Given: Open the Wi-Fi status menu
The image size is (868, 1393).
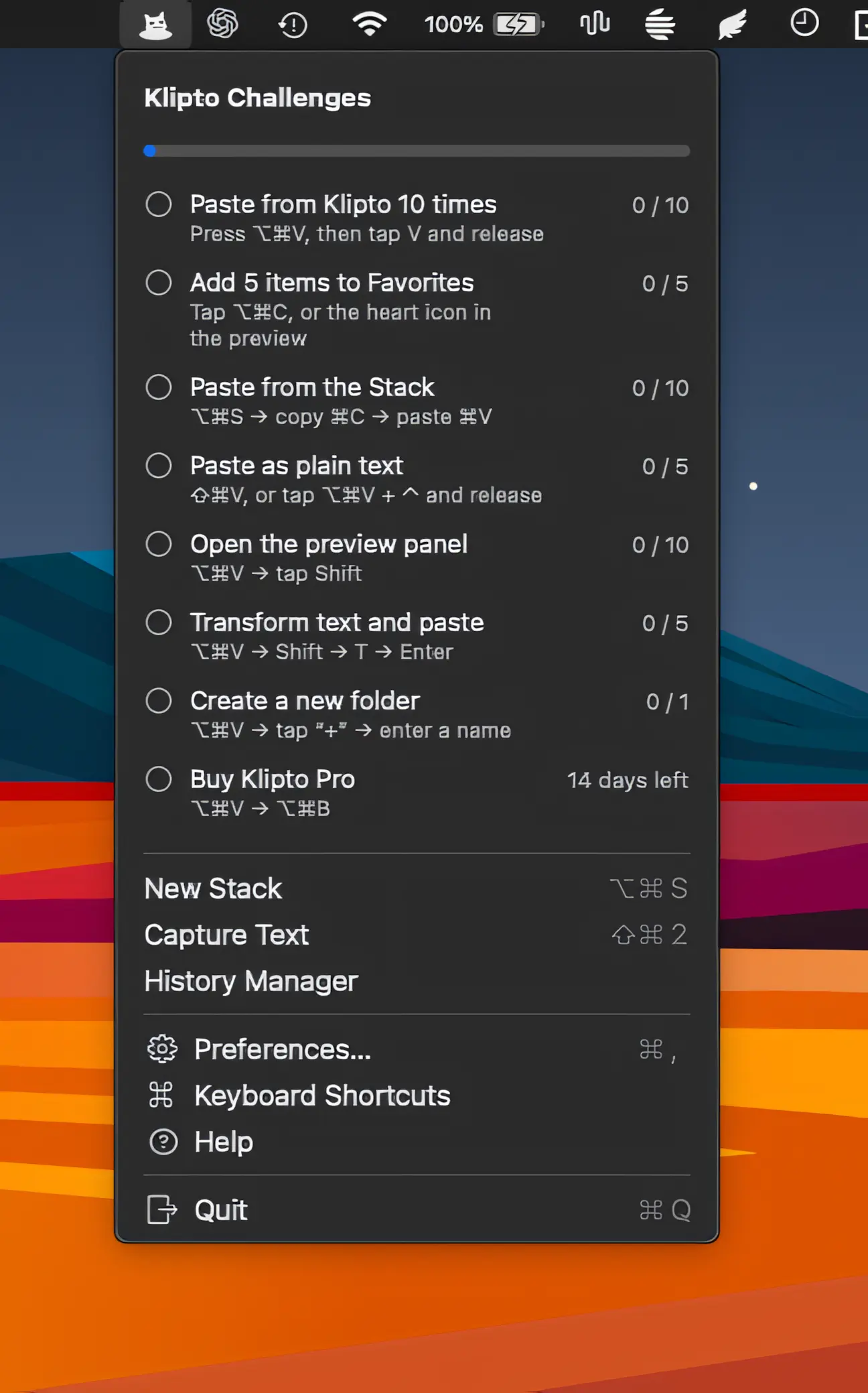Looking at the screenshot, I should [x=370, y=23].
